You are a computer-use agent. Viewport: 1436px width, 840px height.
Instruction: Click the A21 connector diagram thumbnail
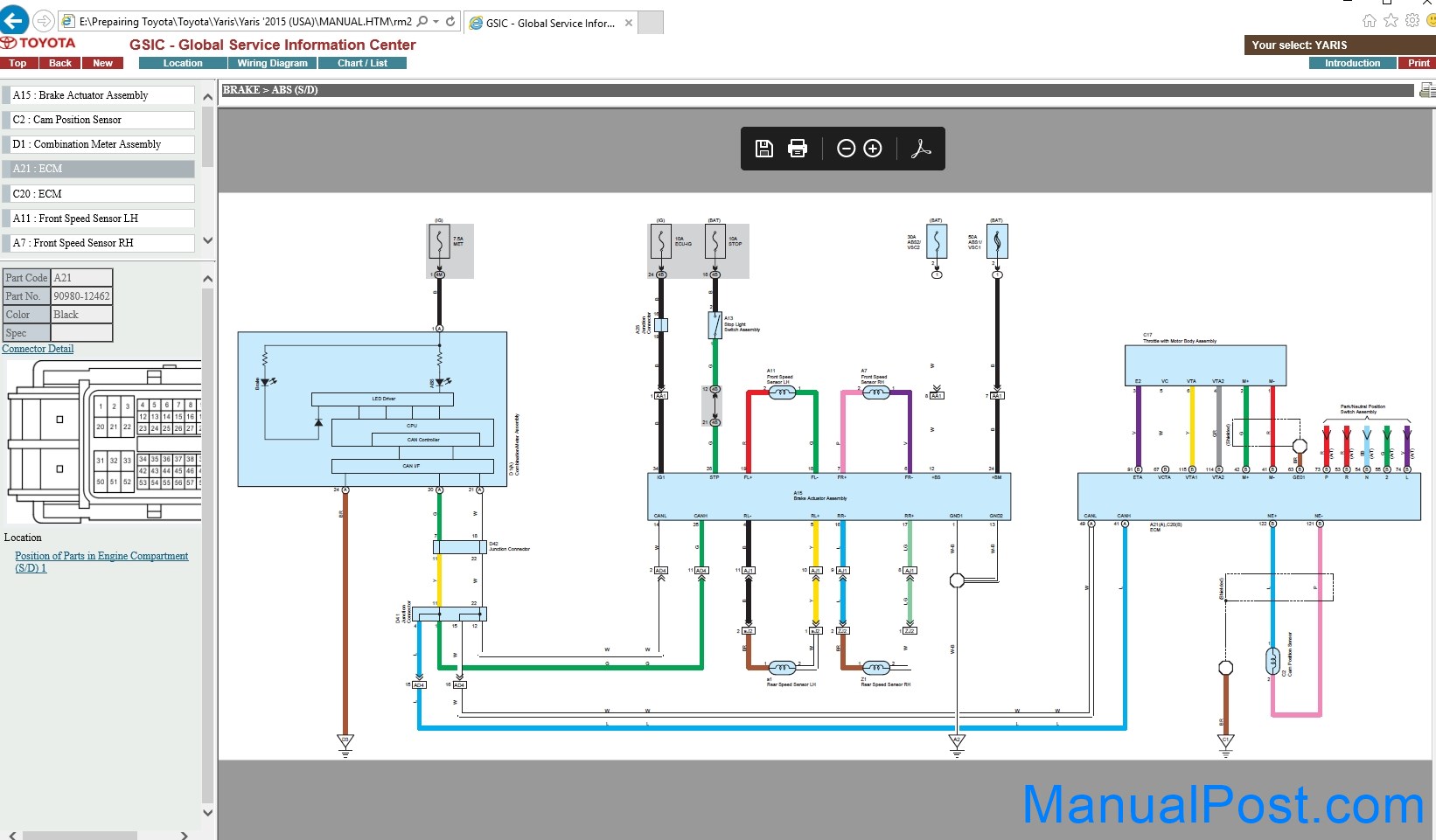coord(104,441)
